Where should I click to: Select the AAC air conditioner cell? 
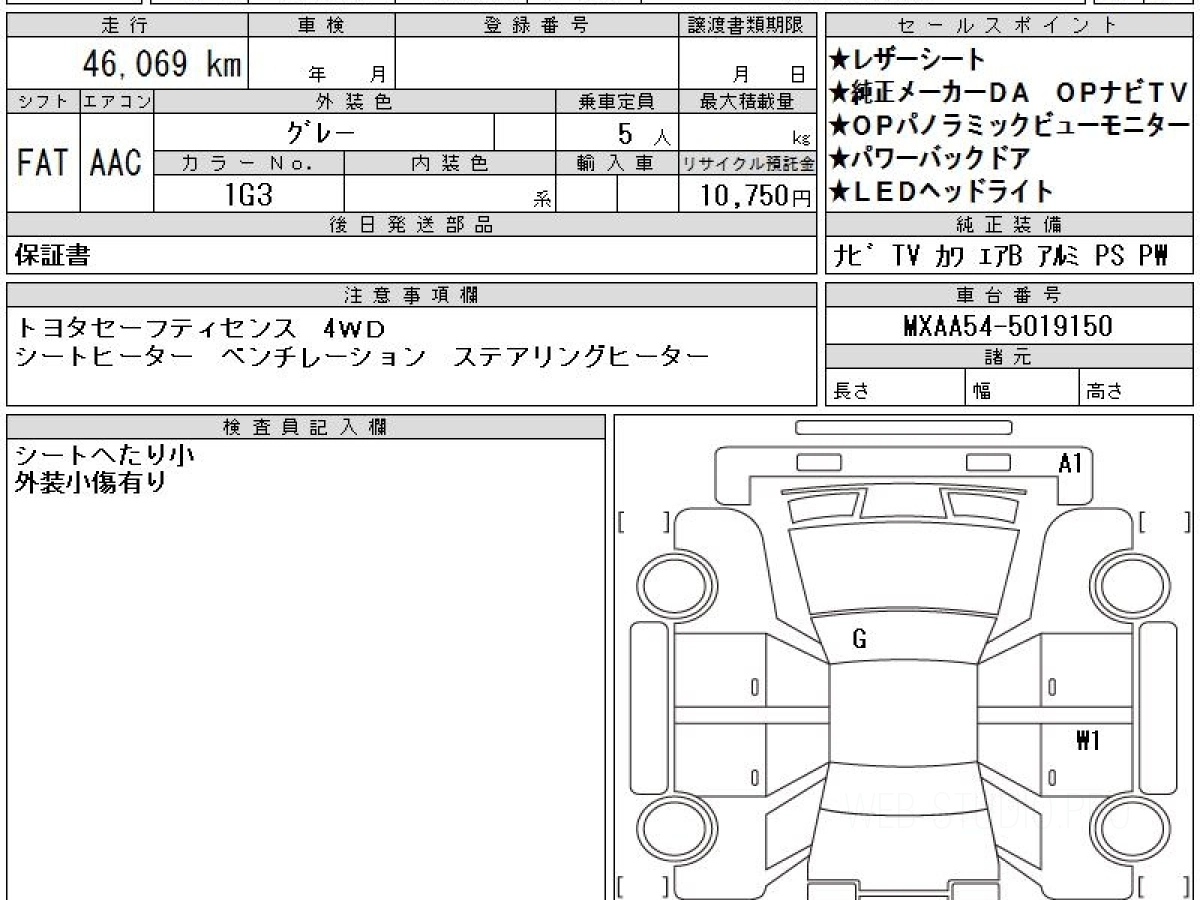[117, 163]
